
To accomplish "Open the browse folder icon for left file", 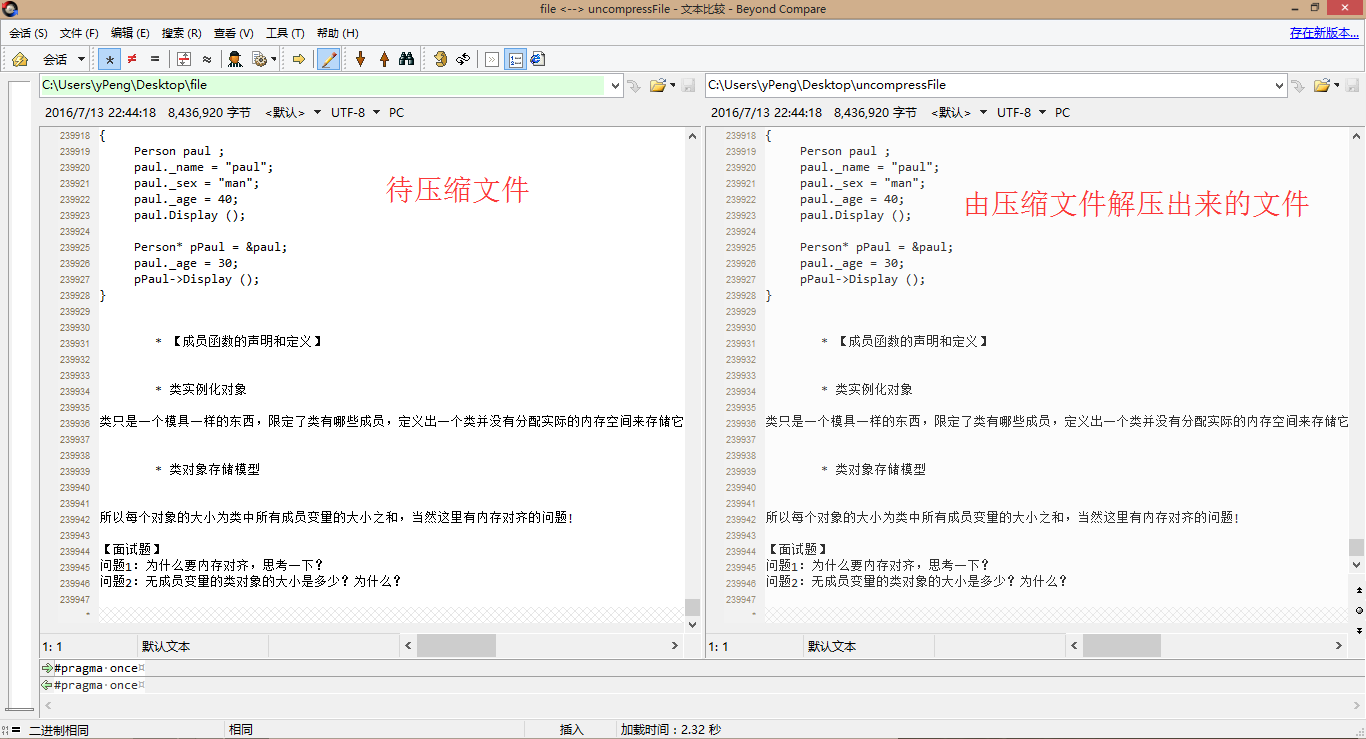I will (657, 86).
